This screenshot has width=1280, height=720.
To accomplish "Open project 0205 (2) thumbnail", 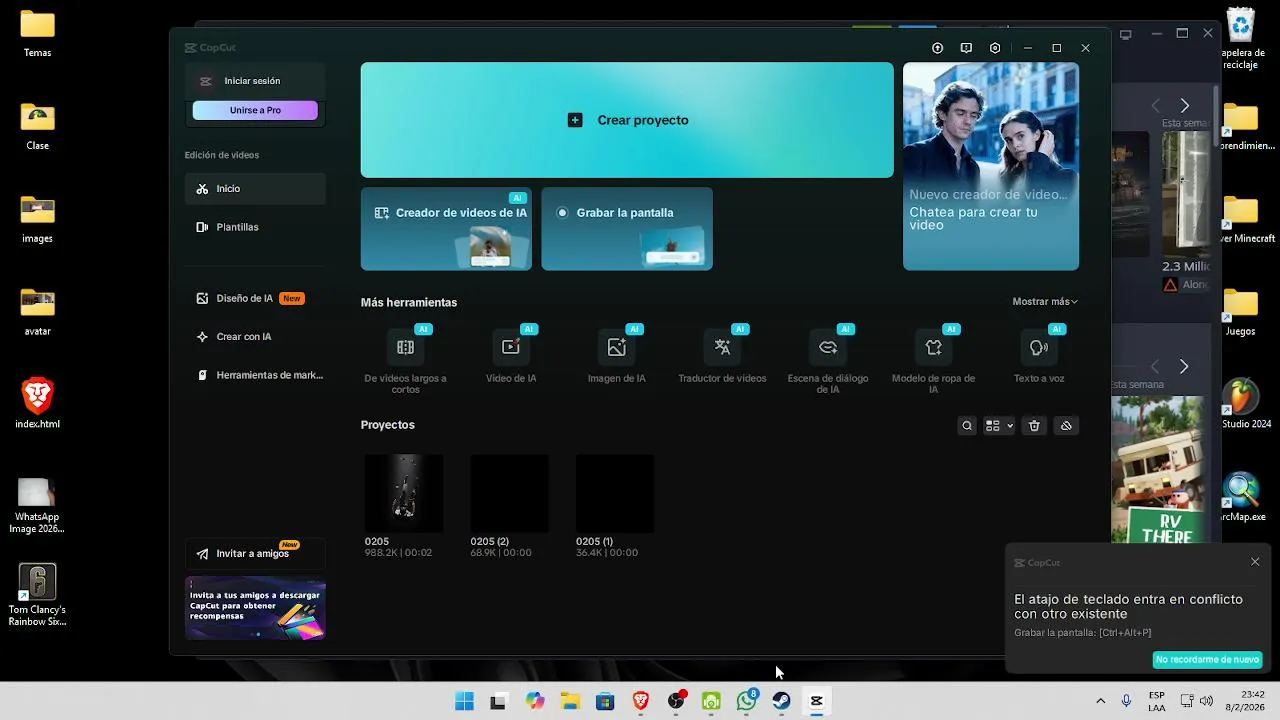I will point(510,494).
